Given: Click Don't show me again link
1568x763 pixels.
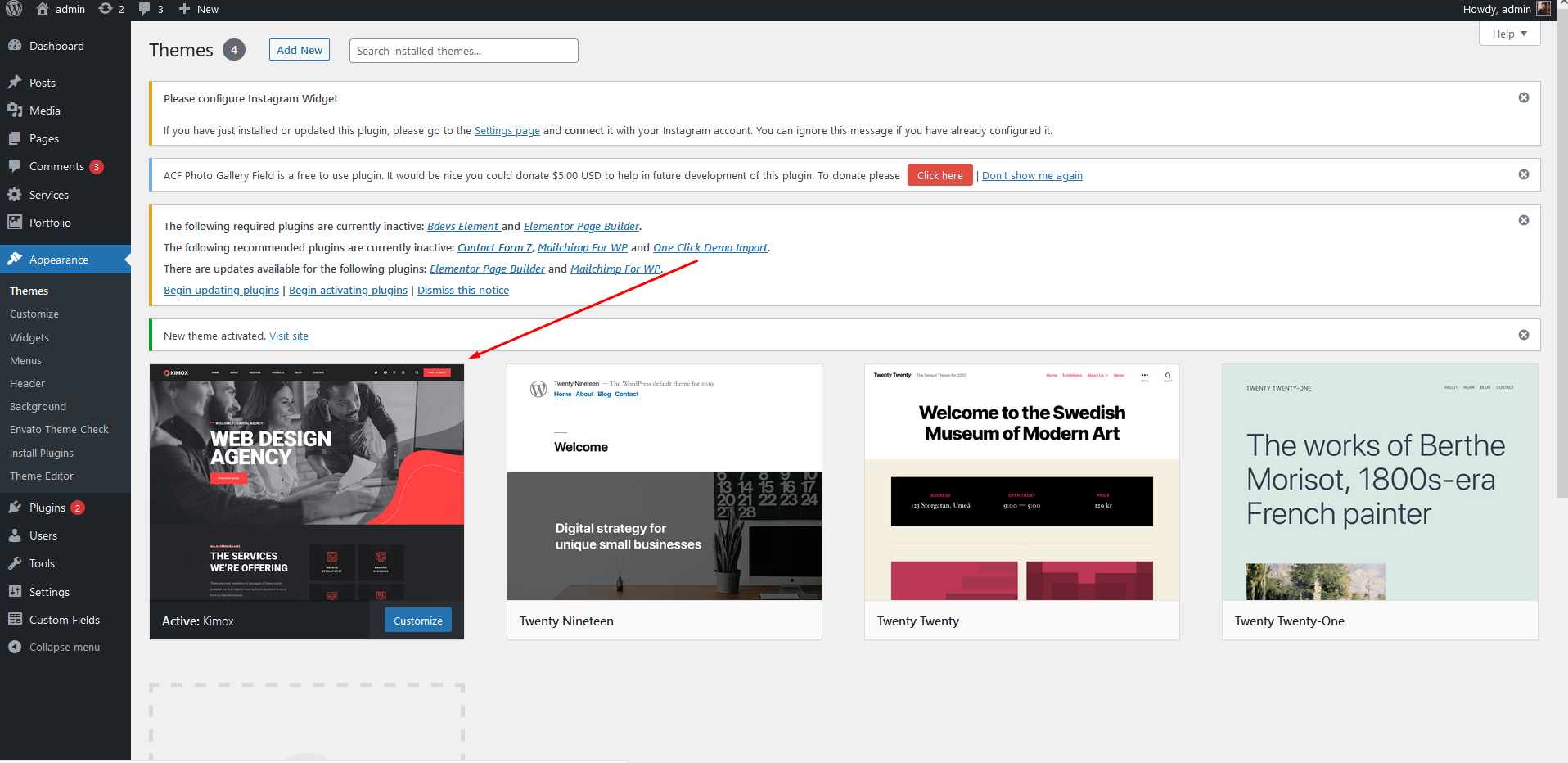Looking at the screenshot, I should pyautogui.click(x=1032, y=175).
